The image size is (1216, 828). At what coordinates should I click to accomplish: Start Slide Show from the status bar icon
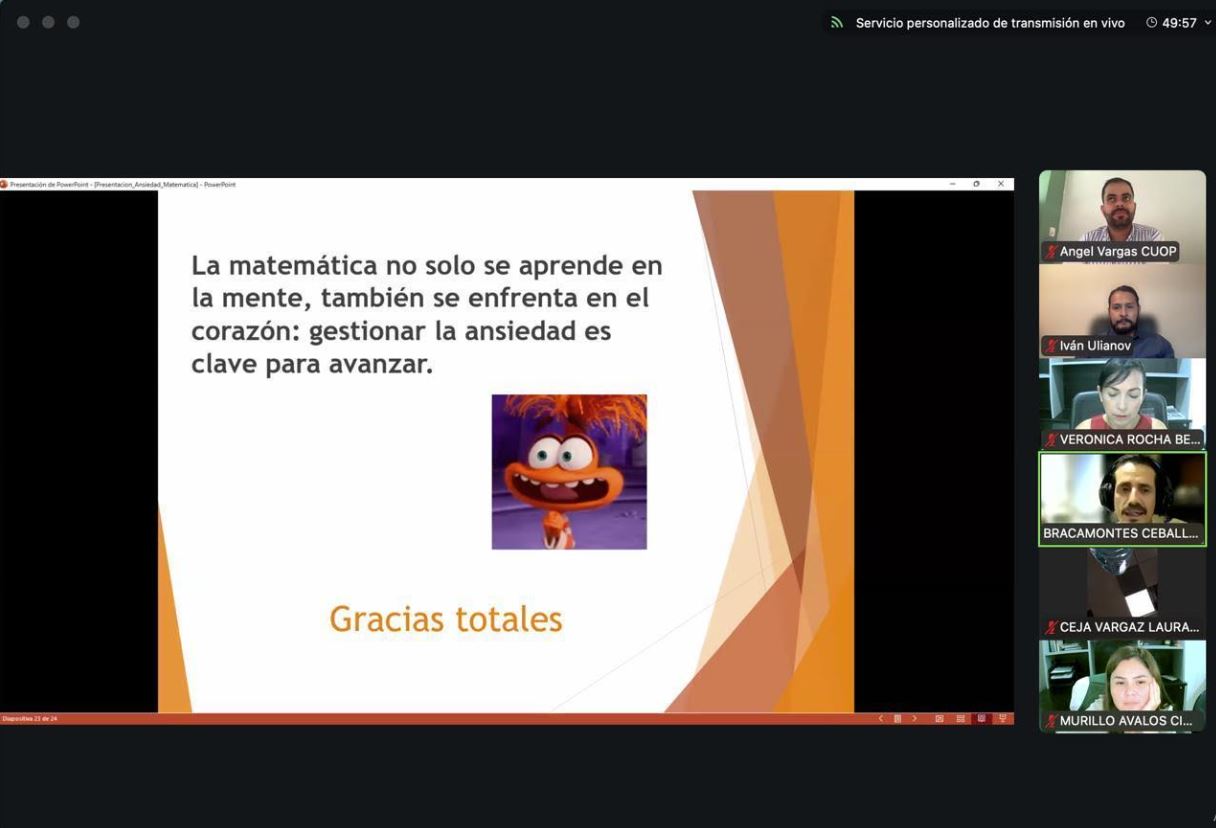click(x=1002, y=718)
